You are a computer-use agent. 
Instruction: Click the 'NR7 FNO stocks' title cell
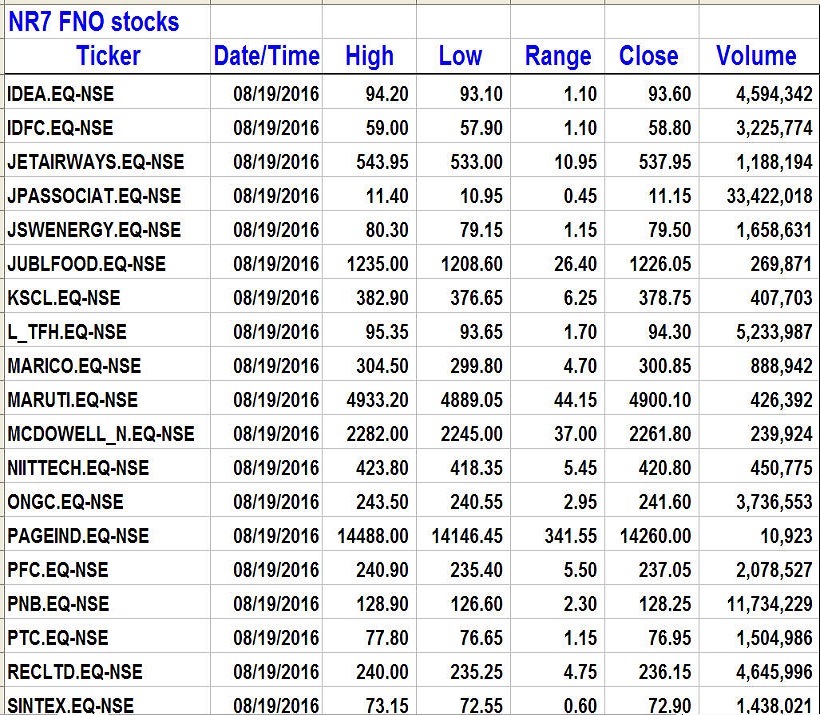point(94,21)
